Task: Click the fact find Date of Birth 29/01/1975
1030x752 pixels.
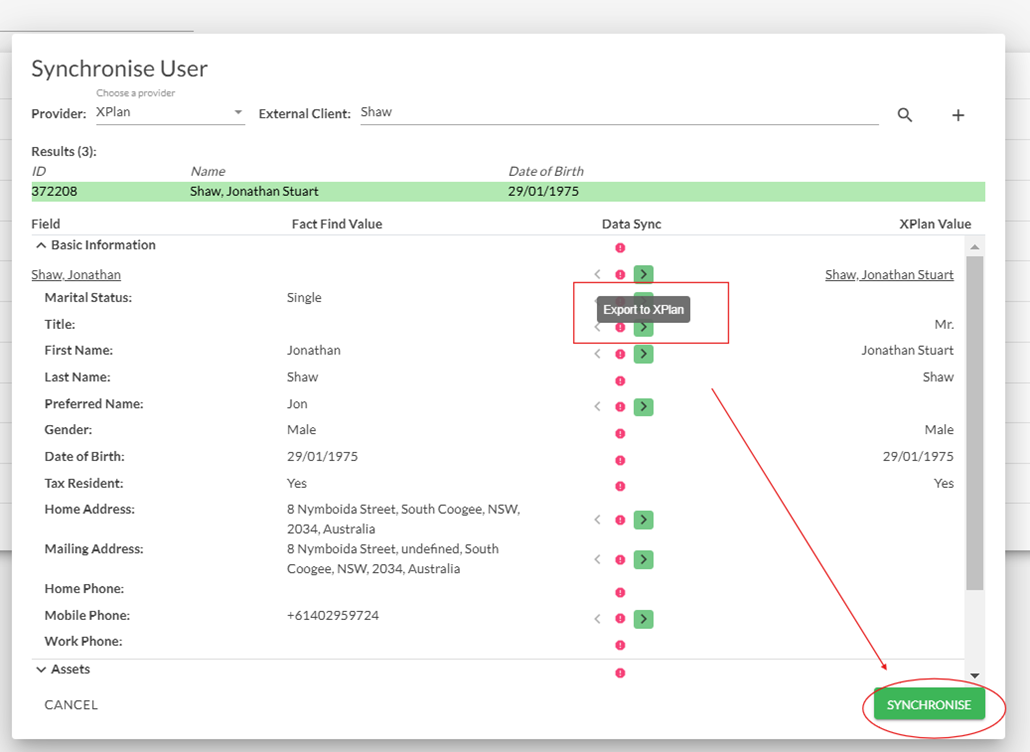Action: [323, 456]
